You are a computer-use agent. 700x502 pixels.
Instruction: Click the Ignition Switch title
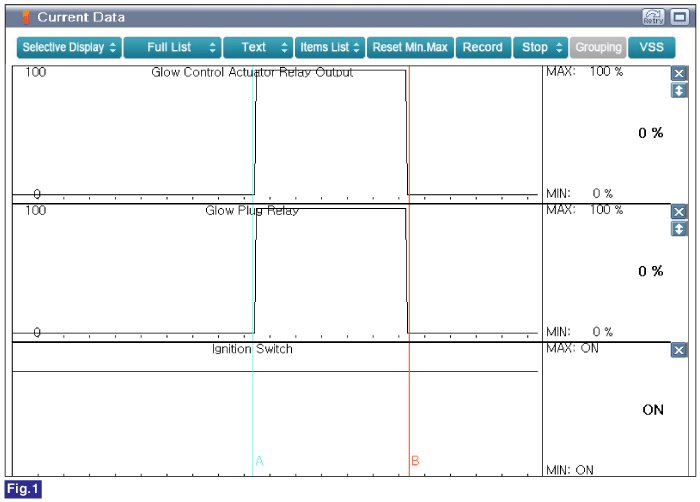(252, 349)
